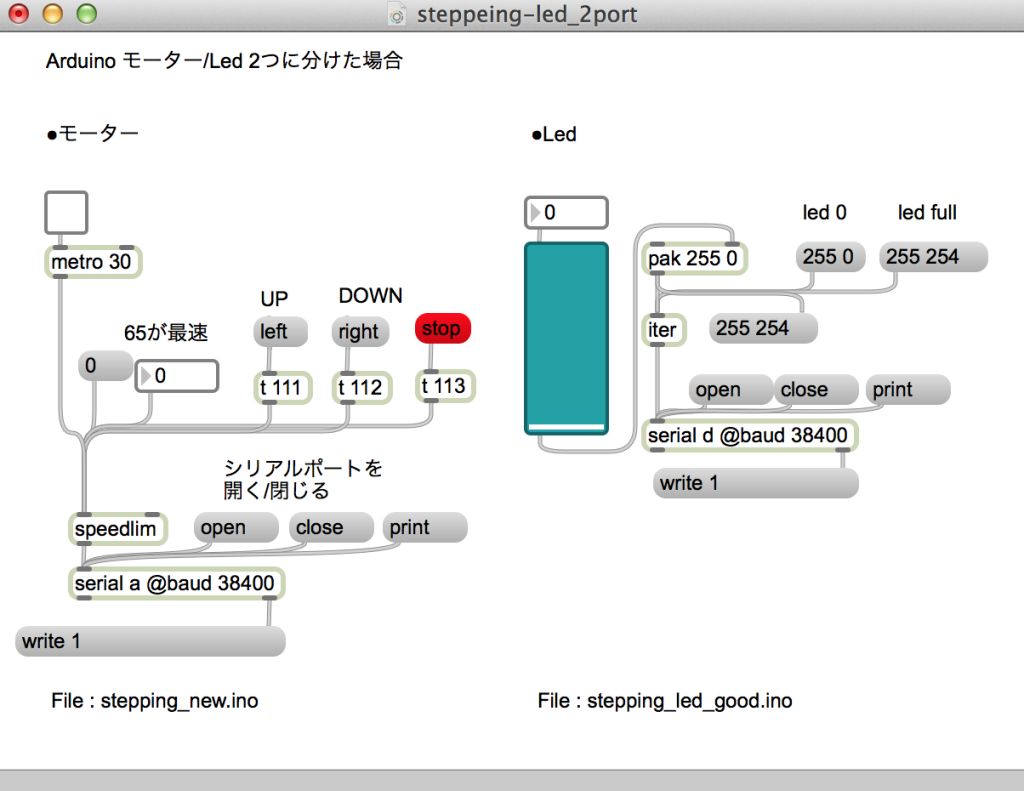Select the t 113 trigger object

click(x=443, y=386)
